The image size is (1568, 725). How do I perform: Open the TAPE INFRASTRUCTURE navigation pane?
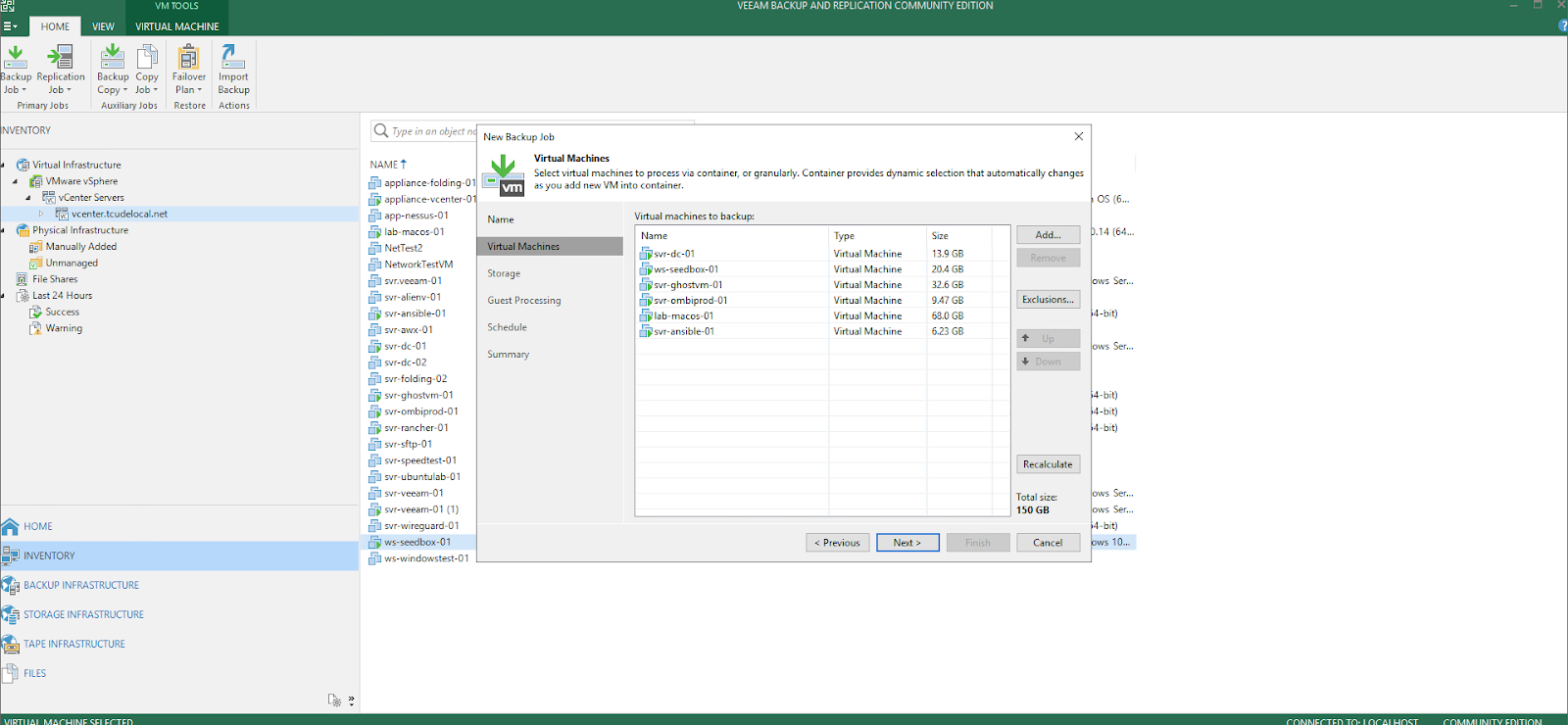point(179,644)
